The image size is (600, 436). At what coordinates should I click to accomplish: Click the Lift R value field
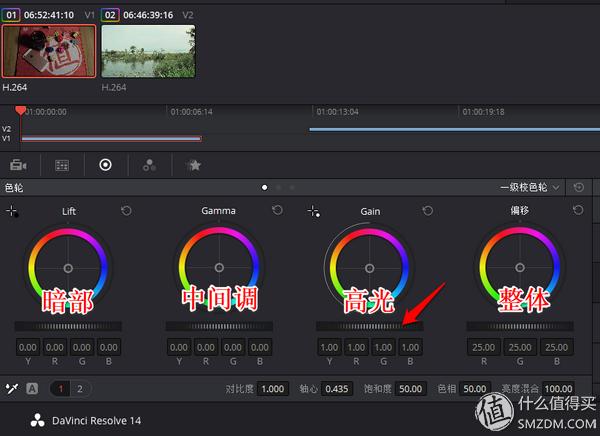point(55,347)
